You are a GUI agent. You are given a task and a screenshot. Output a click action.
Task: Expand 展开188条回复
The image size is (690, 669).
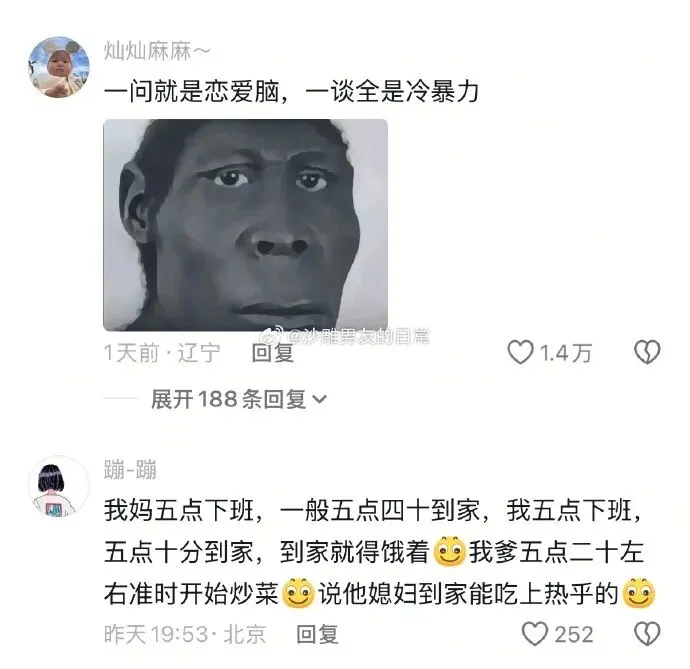click(239, 399)
